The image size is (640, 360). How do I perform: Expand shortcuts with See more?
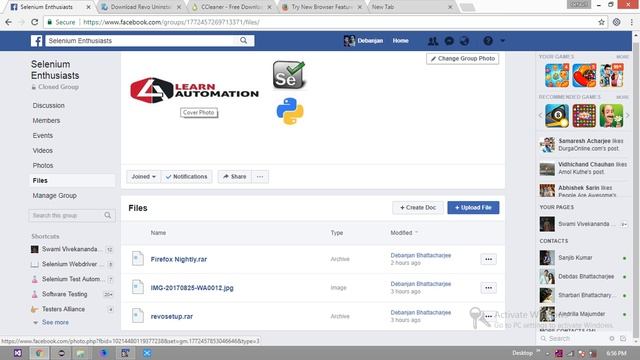(55, 322)
